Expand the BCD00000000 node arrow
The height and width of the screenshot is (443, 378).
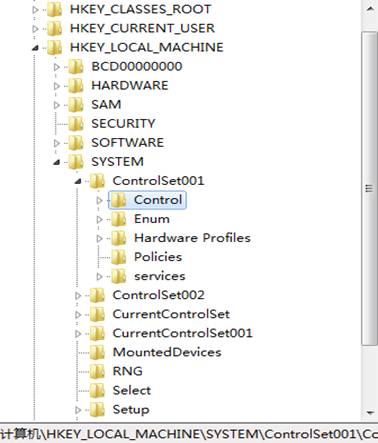[57, 67]
